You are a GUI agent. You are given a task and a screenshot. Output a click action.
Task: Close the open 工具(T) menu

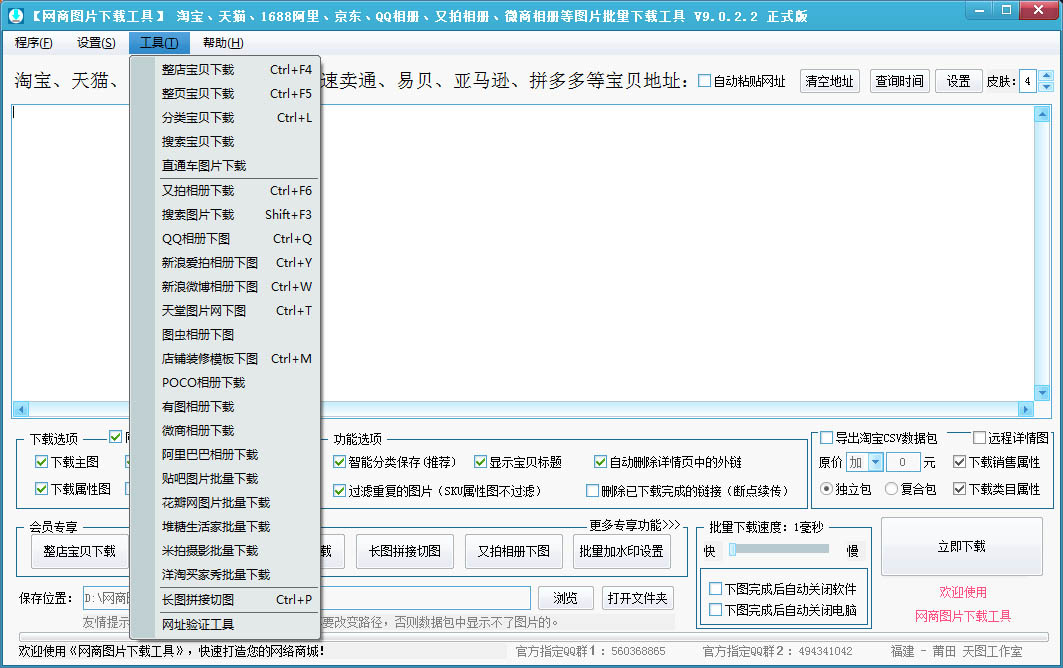tap(159, 43)
